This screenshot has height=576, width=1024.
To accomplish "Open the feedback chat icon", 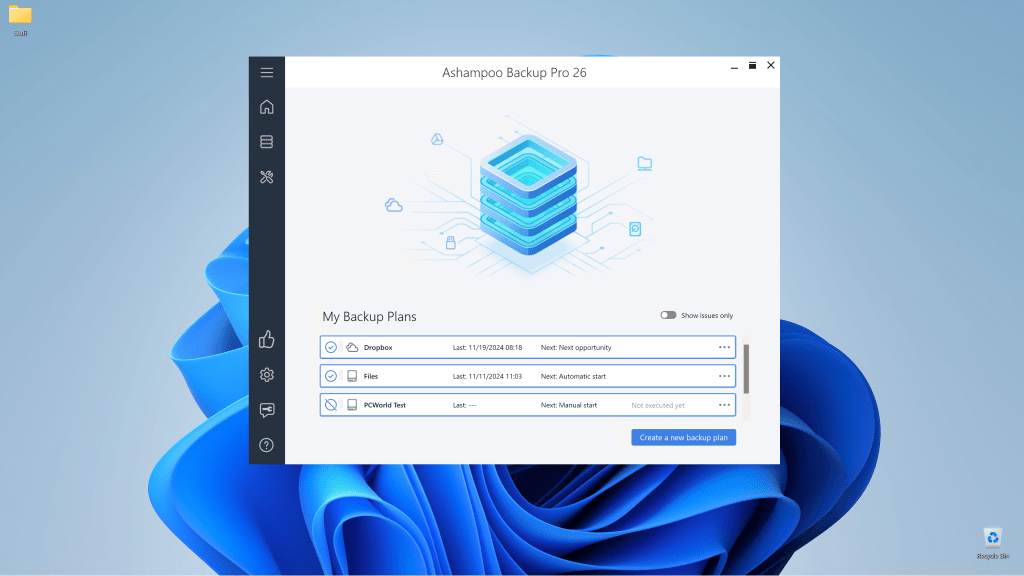I will (266, 409).
